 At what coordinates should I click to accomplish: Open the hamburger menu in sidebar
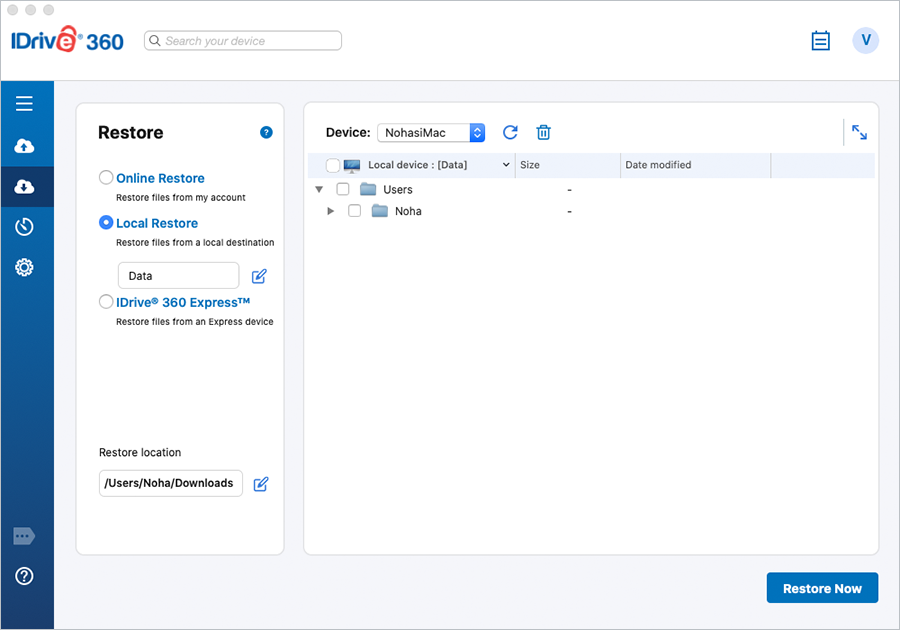point(24,104)
